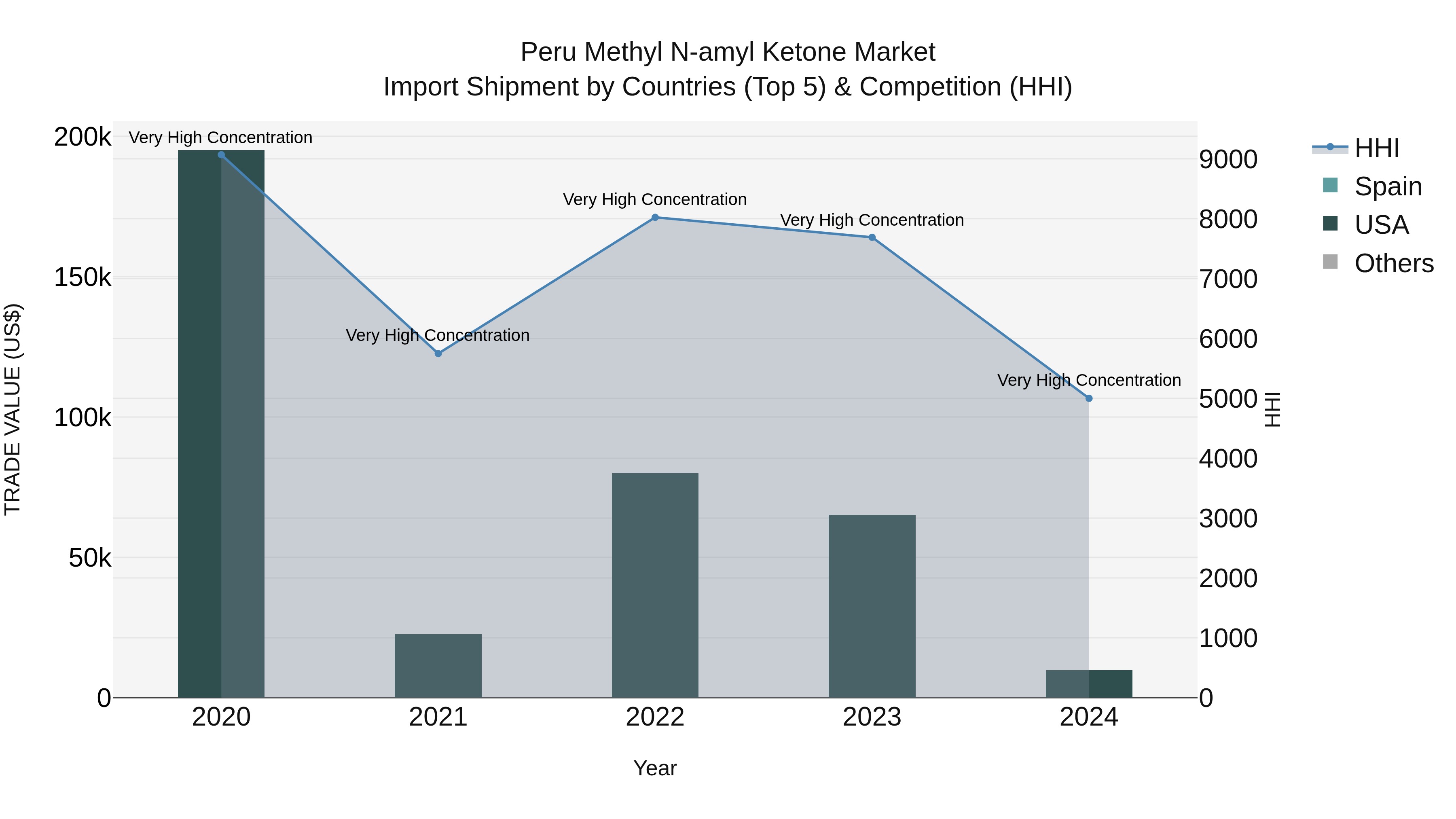Click the 7000 HHI axis tick
This screenshot has width=1456, height=819.
point(1228,279)
